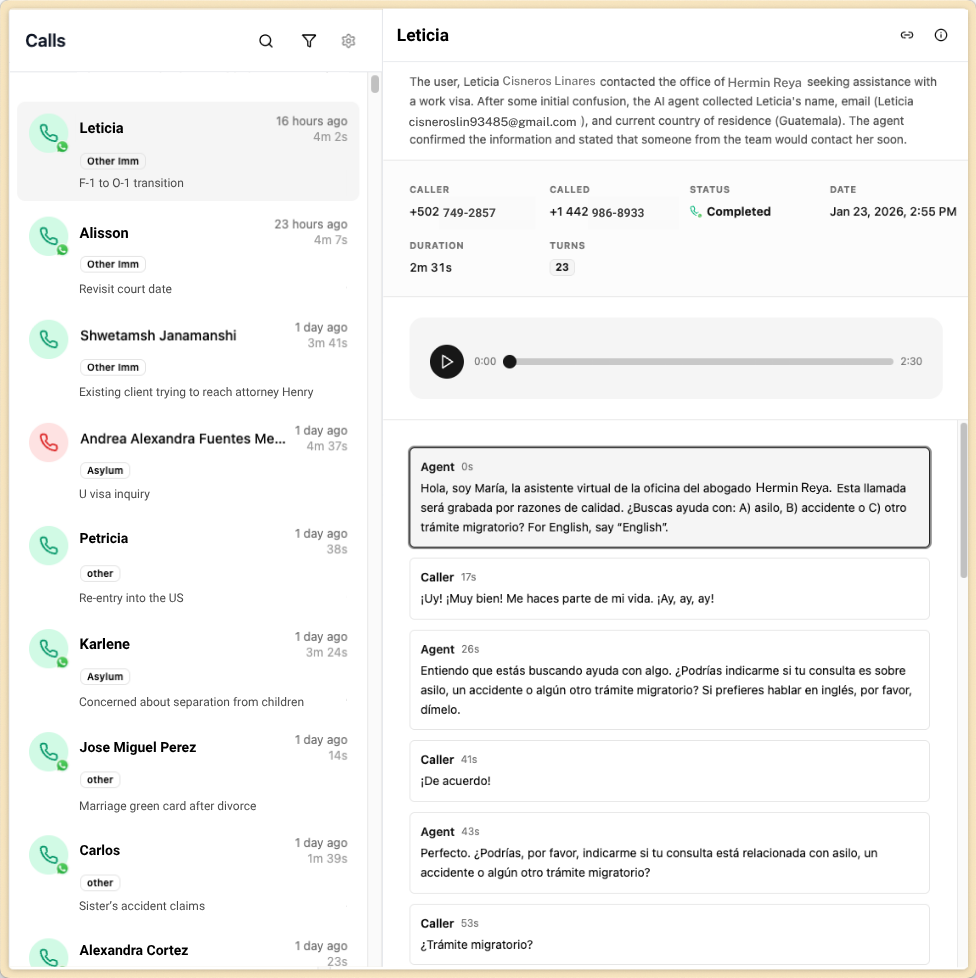Click Leticia's green phone avatar
976x978 pixels.
tap(49, 133)
